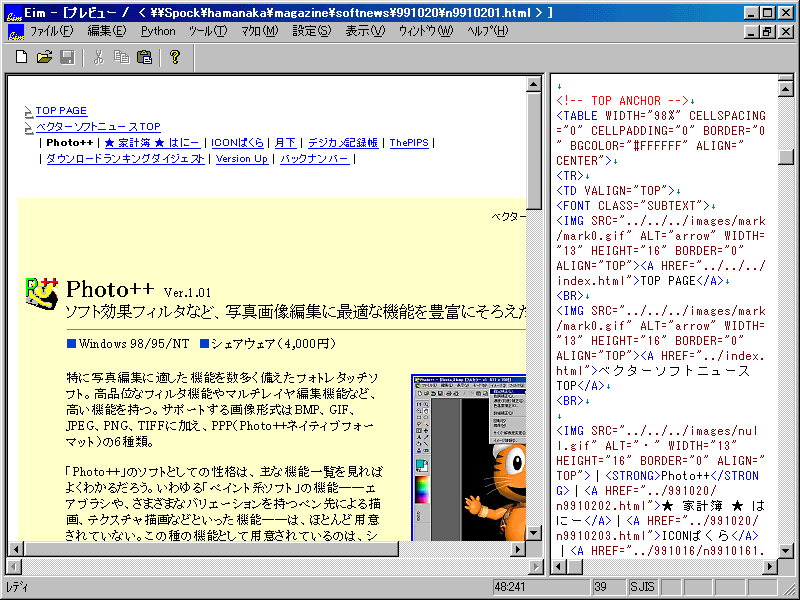This screenshot has width=800, height=600.
Task: Click preview pane scroll left arrow
Action: (16, 549)
